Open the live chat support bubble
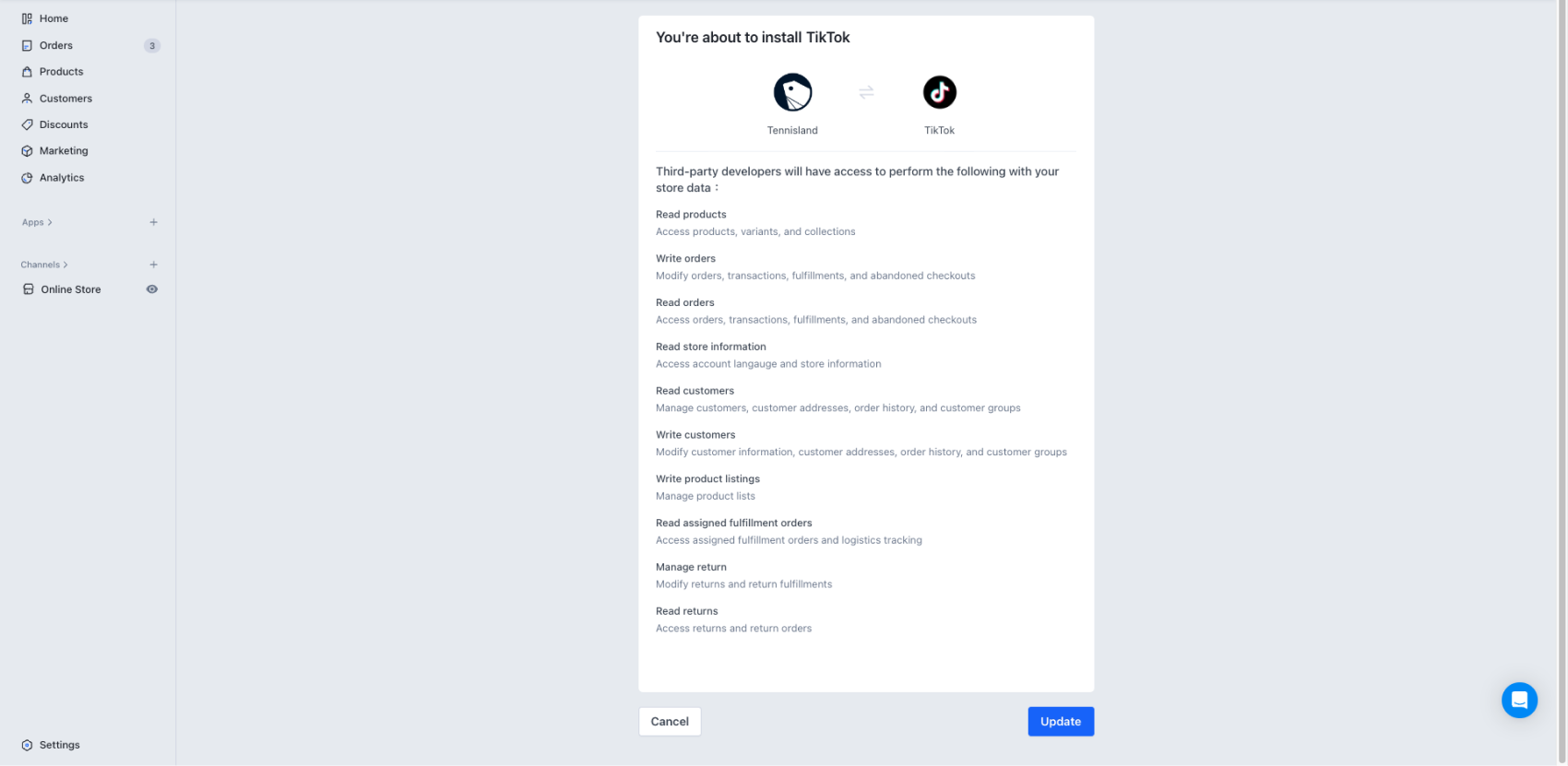The height and width of the screenshot is (766, 1568). point(1518,701)
